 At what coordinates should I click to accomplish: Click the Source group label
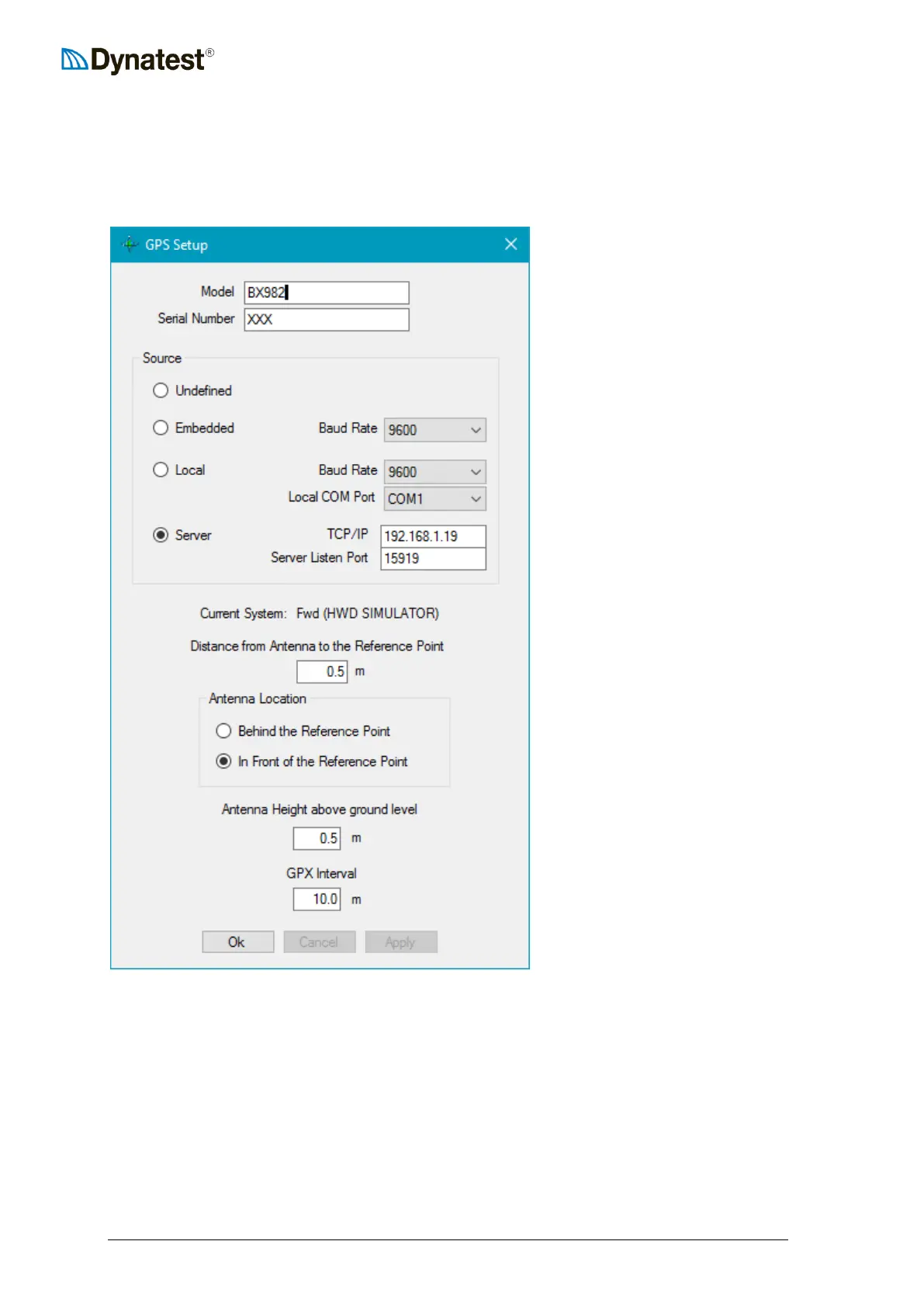point(161,358)
